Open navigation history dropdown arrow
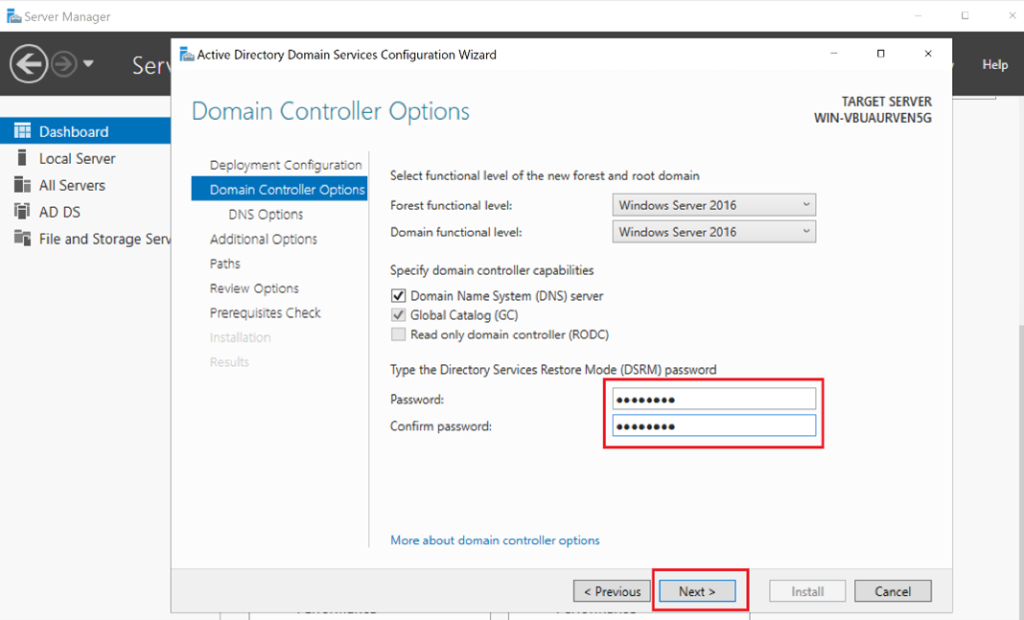 [x=88, y=64]
